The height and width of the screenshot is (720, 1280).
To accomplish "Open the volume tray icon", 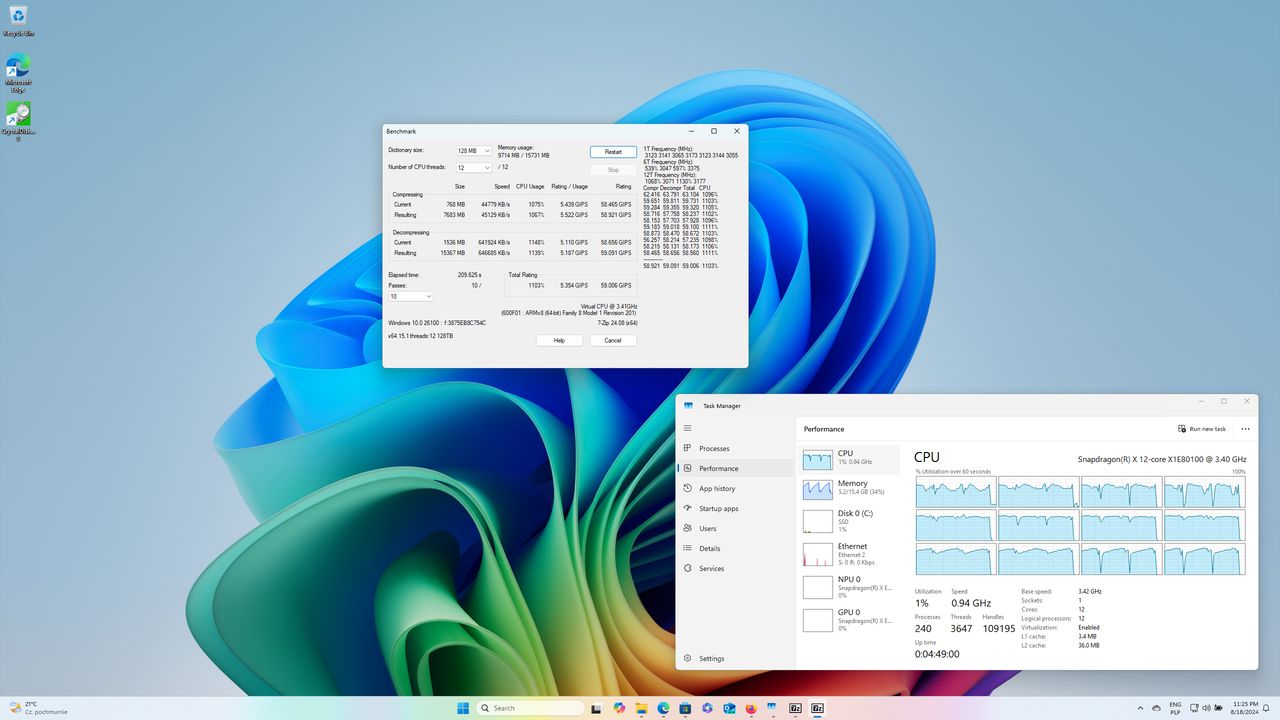I will pyautogui.click(x=1206, y=708).
